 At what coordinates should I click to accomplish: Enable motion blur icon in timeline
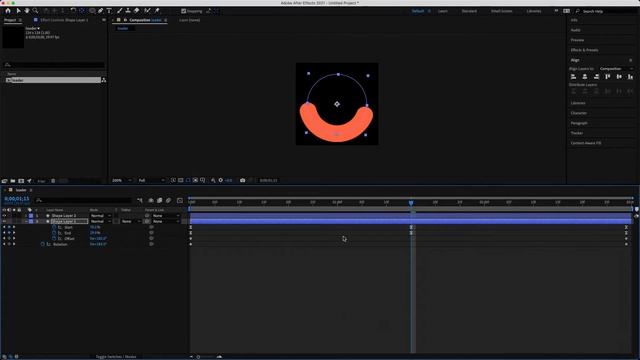pos(169,200)
